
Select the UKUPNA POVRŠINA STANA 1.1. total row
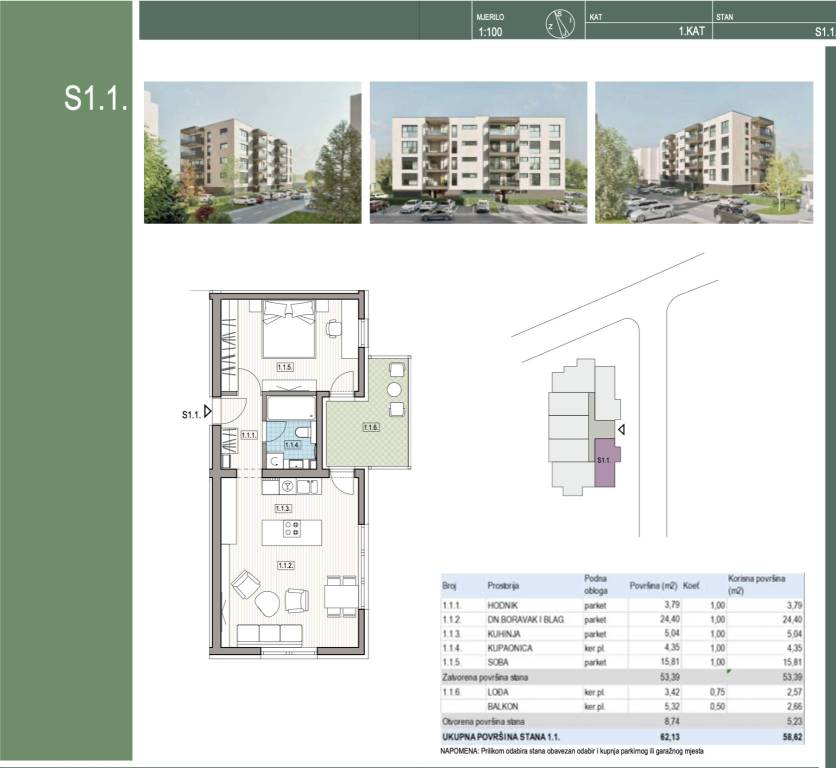pyautogui.click(x=618, y=735)
